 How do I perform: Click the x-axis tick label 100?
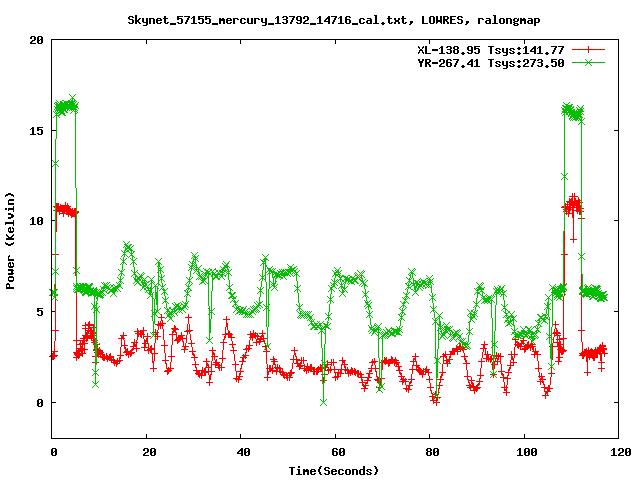click(527, 452)
